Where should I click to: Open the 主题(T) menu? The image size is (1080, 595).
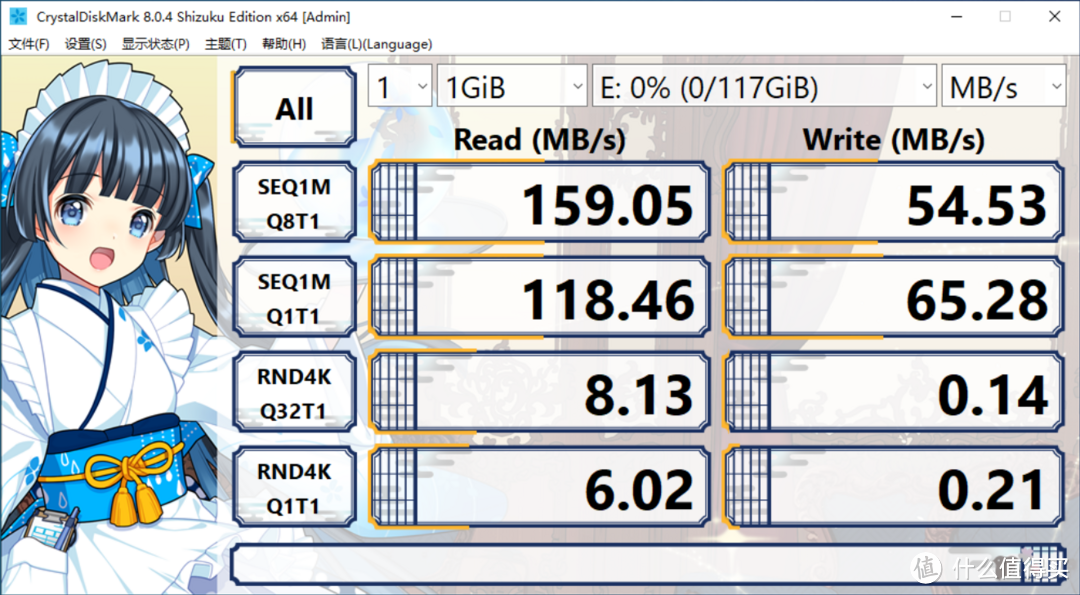coord(226,44)
